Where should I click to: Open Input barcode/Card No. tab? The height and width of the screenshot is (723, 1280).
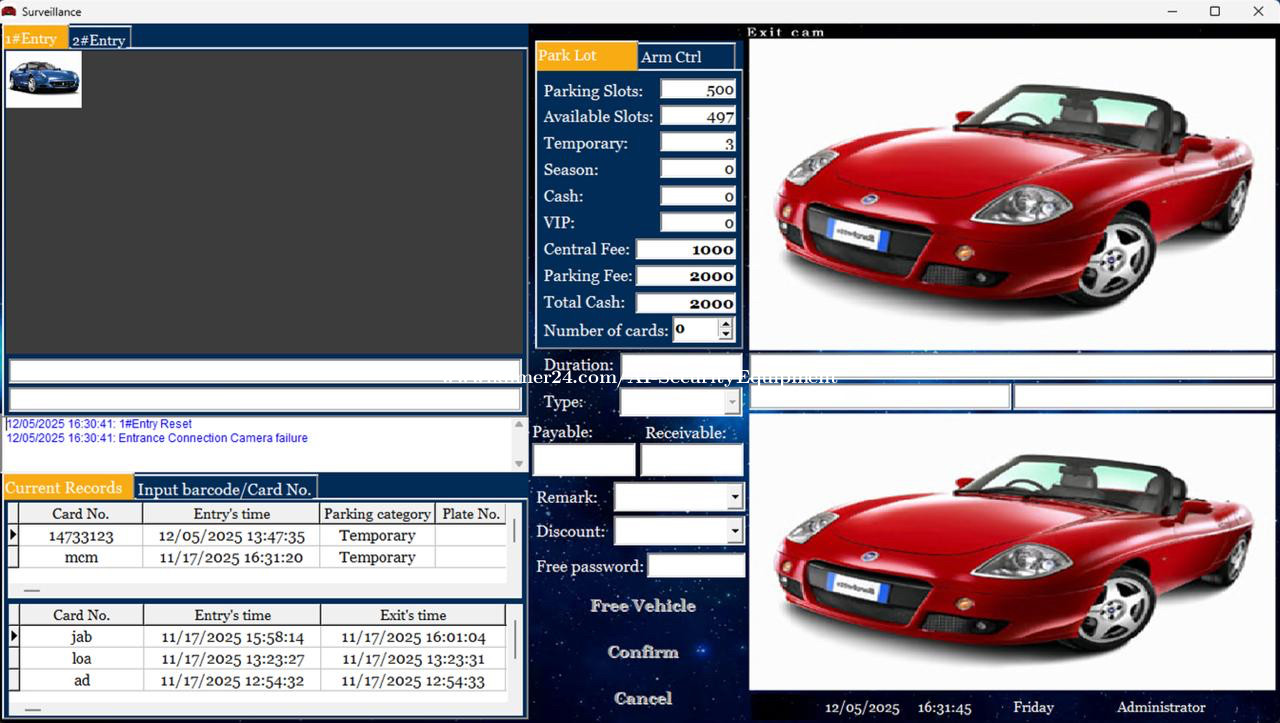(x=225, y=489)
